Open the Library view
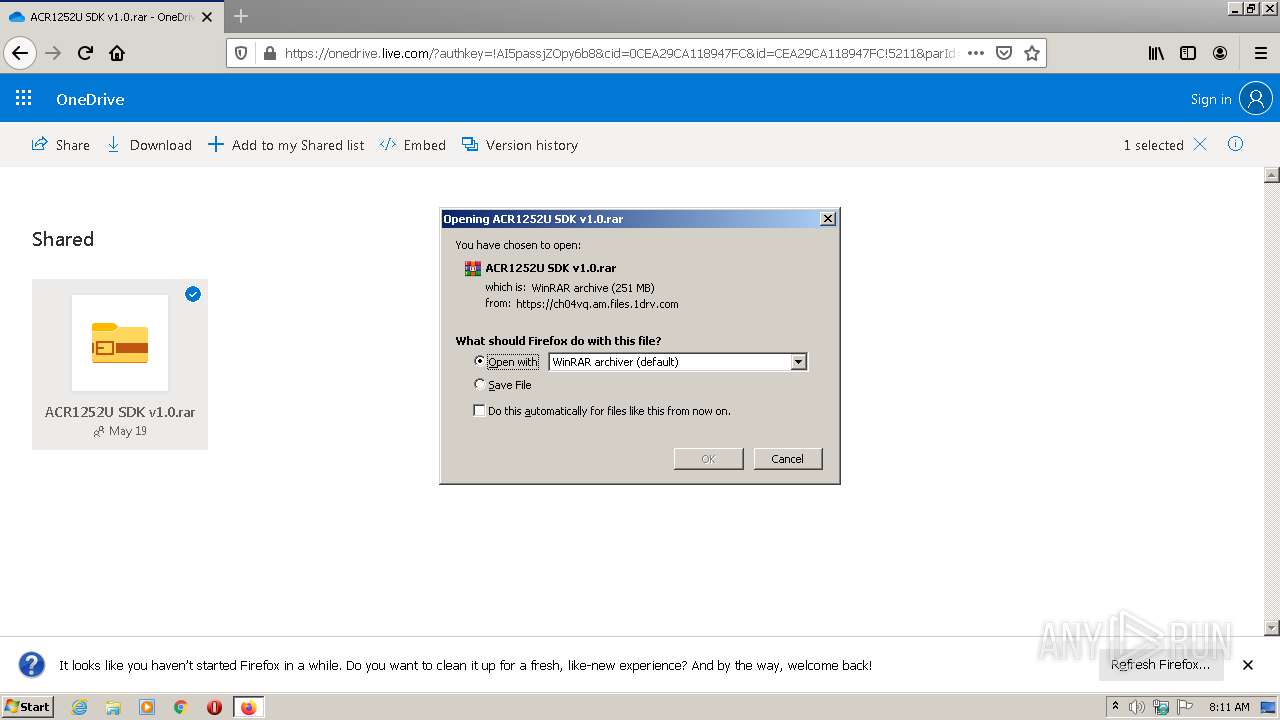The image size is (1280, 720). [1156, 53]
